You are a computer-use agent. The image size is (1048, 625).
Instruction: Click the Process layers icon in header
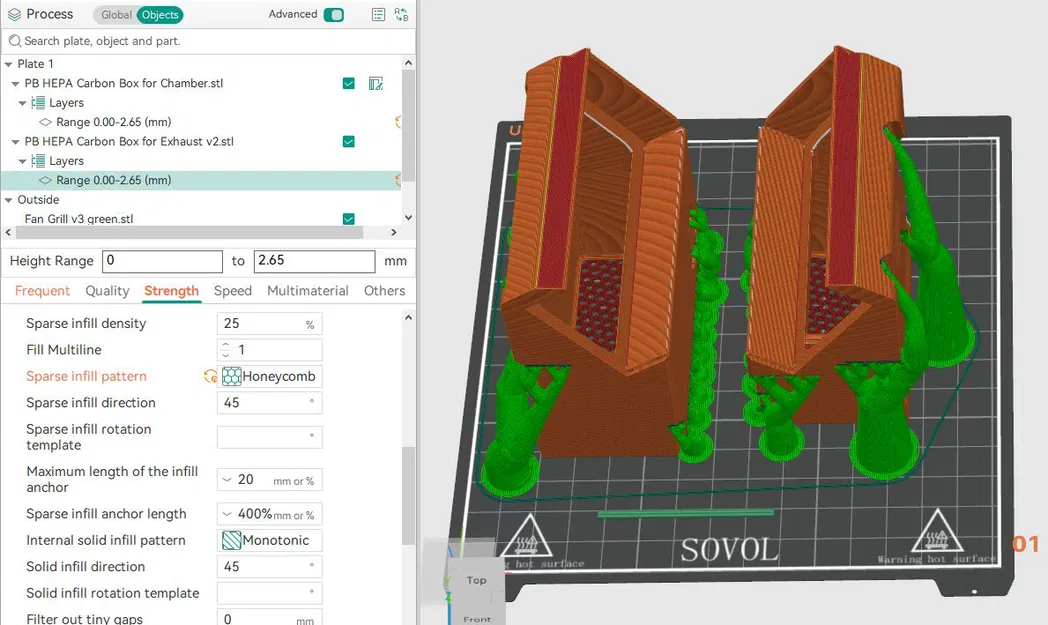[x=14, y=15]
